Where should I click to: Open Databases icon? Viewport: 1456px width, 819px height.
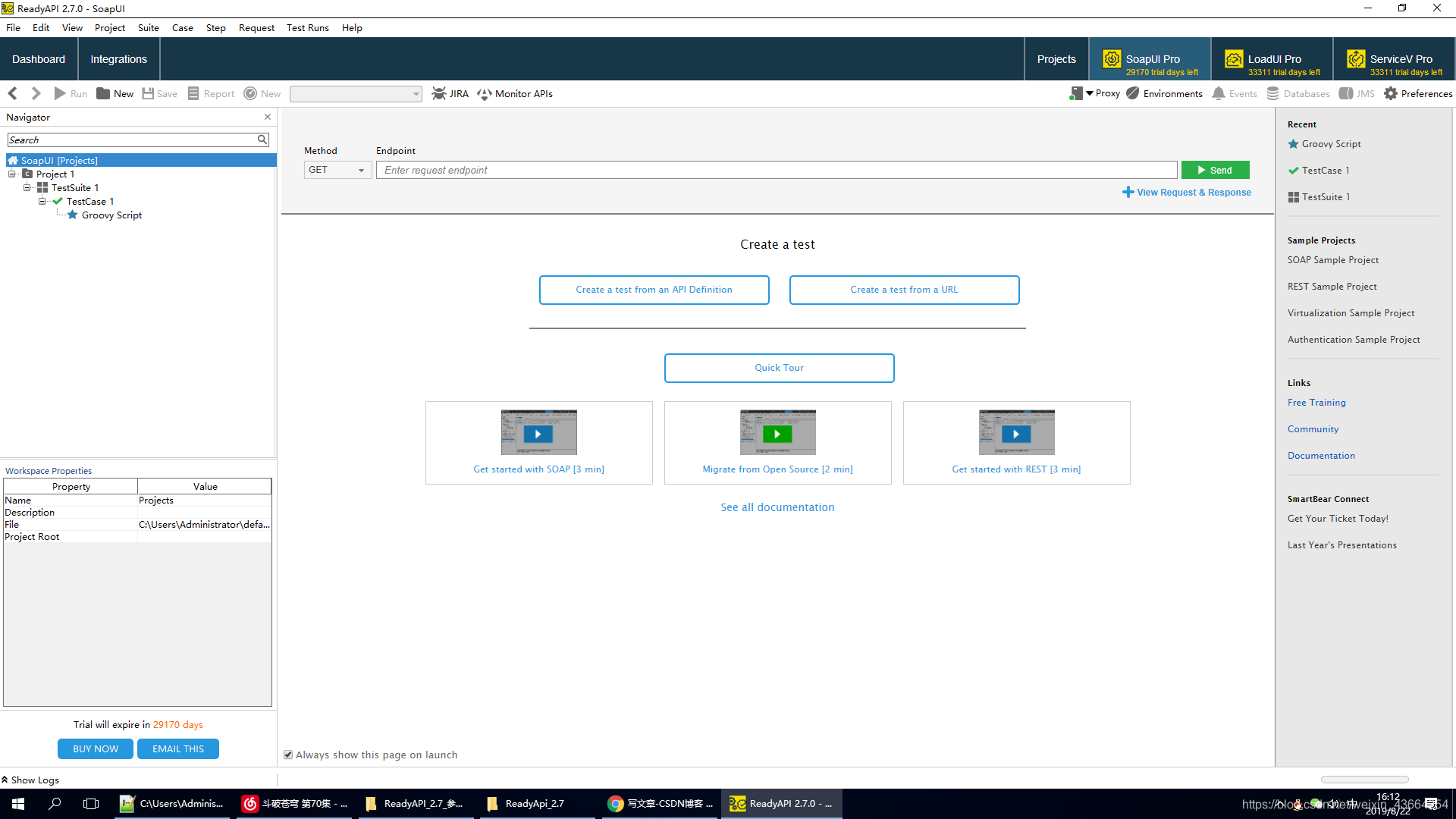1273,93
